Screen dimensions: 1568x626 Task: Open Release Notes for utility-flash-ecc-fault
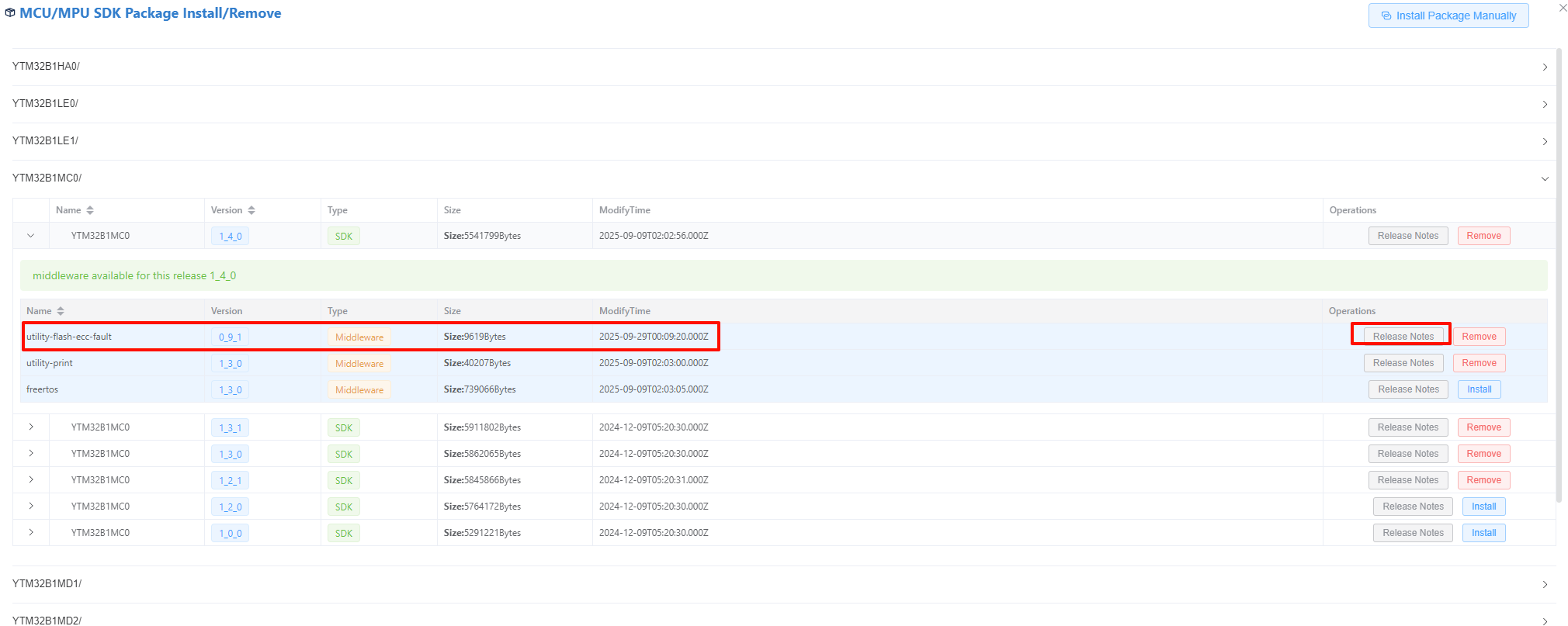click(1403, 337)
